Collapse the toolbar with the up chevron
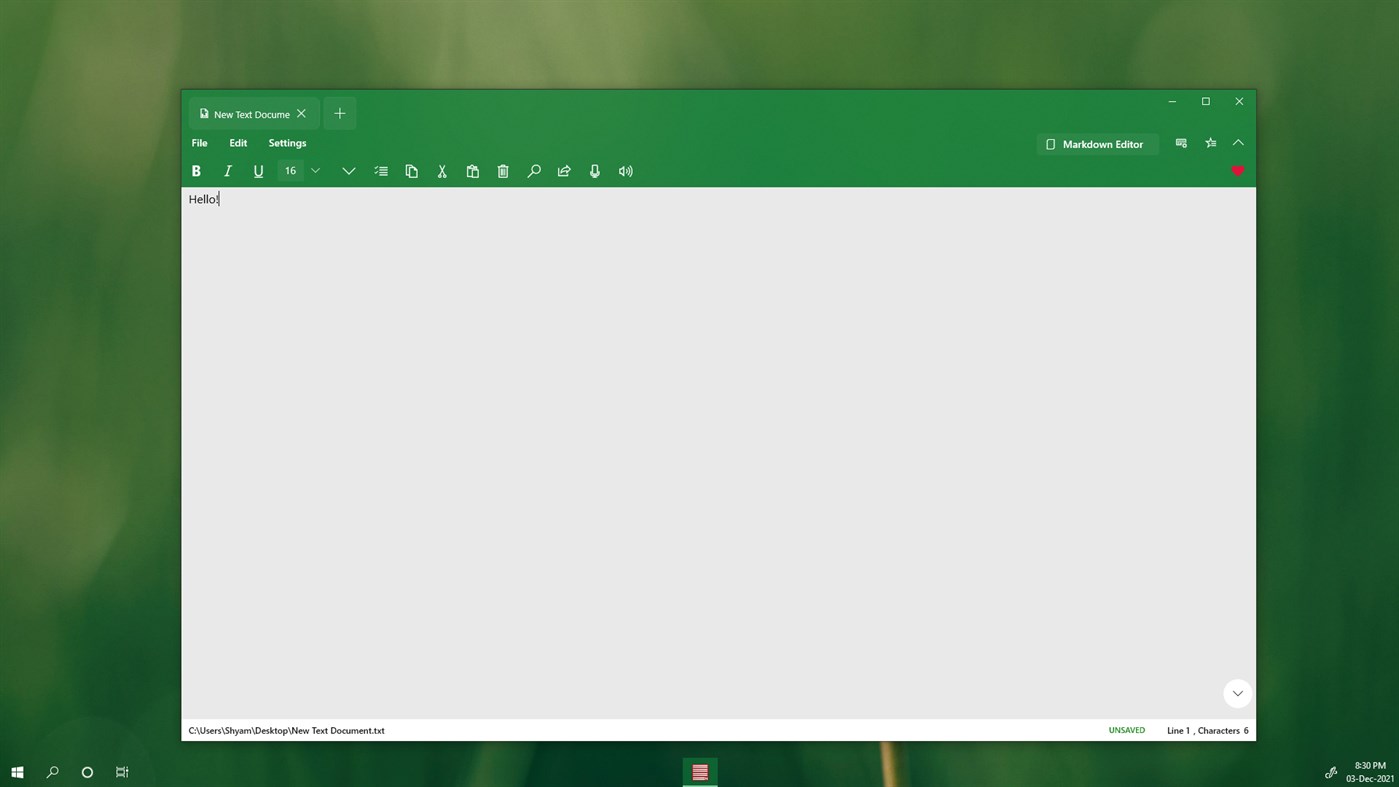 point(1238,142)
